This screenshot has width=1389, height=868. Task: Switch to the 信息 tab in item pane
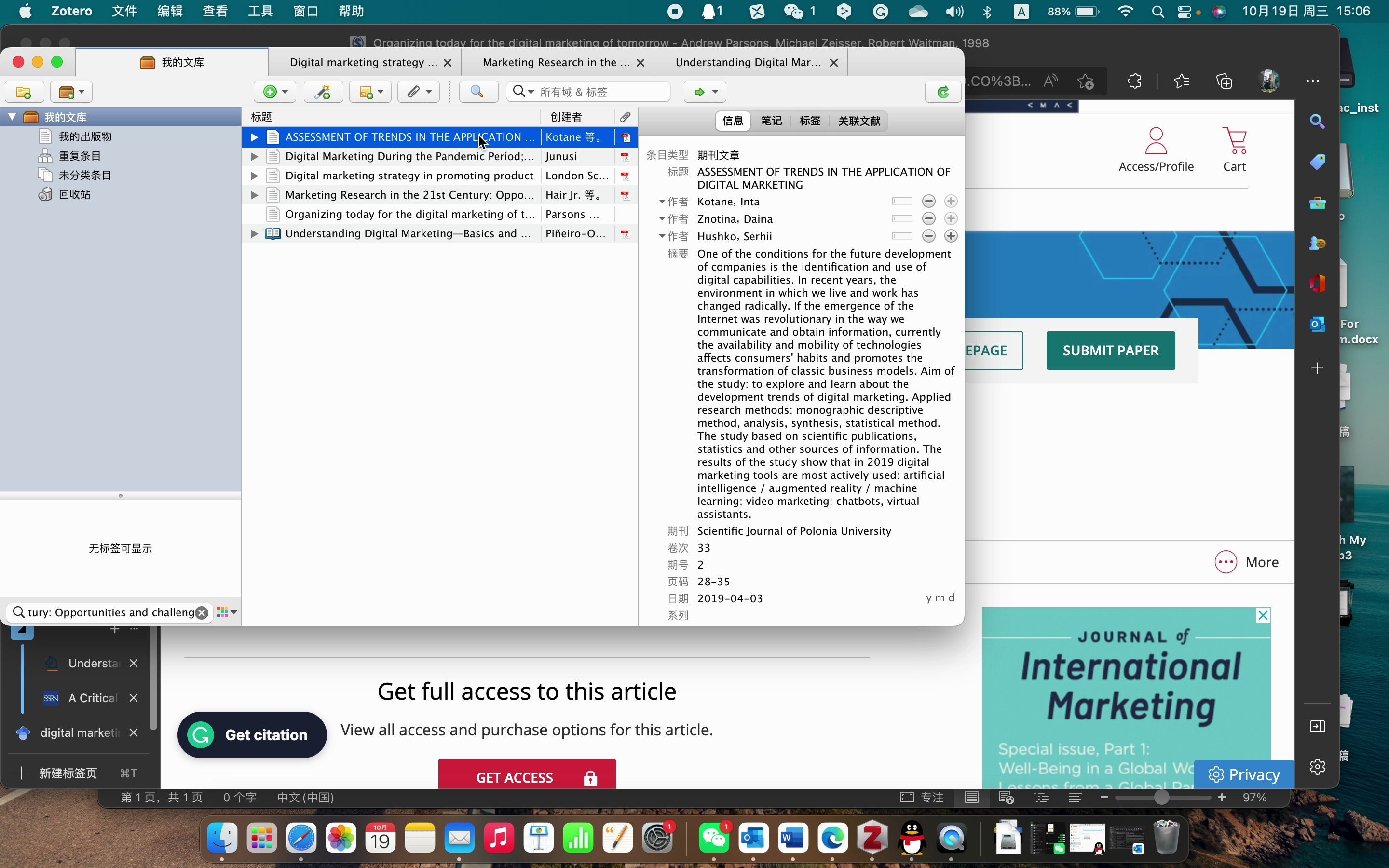click(x=733, y=121)
